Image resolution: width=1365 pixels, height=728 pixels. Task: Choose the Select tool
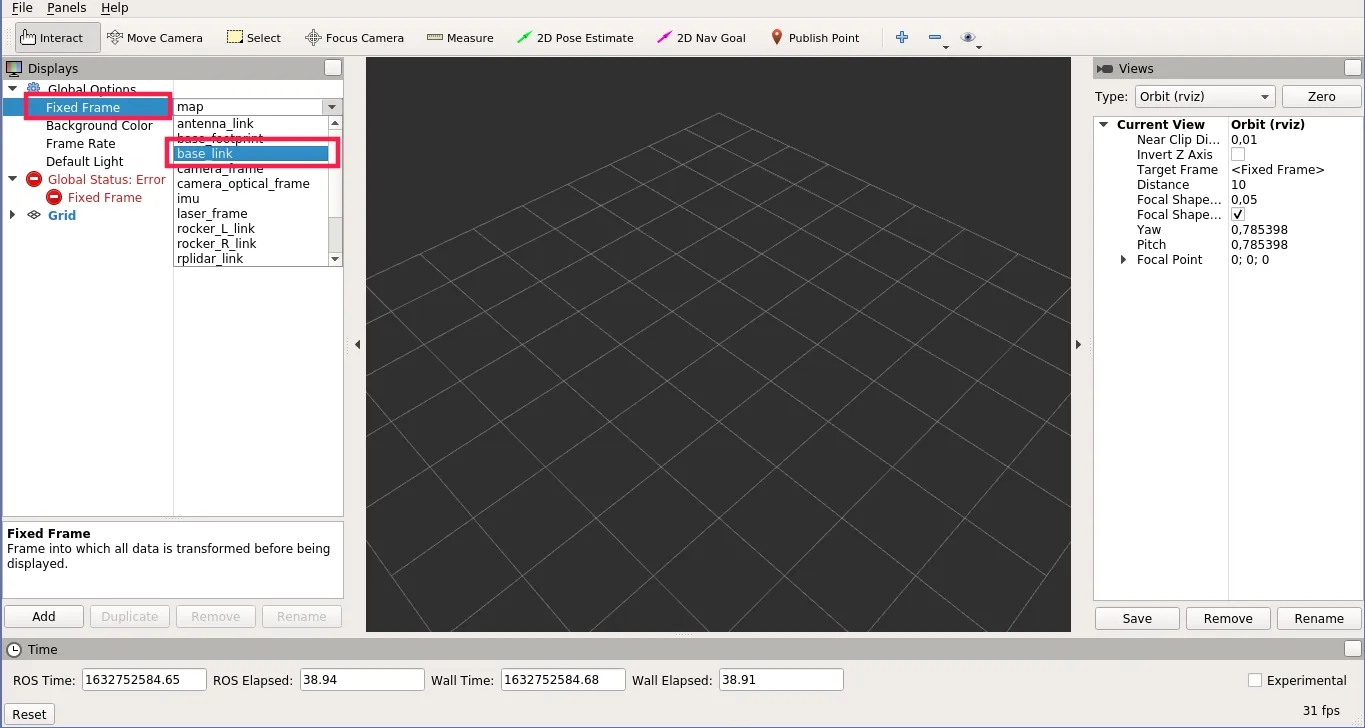[x=253, y=37]
